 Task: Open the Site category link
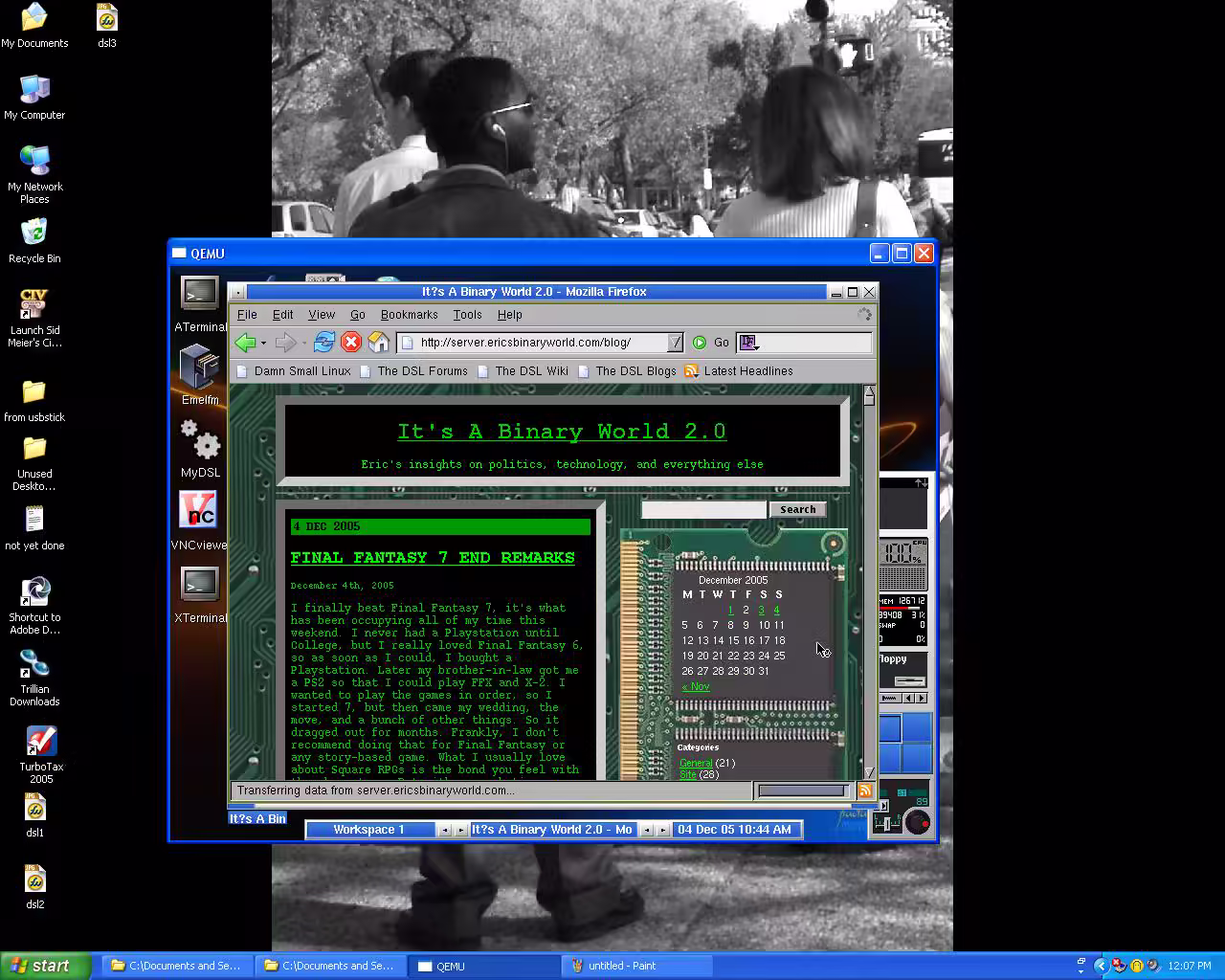pyautogui.click(x=687, y=774)
